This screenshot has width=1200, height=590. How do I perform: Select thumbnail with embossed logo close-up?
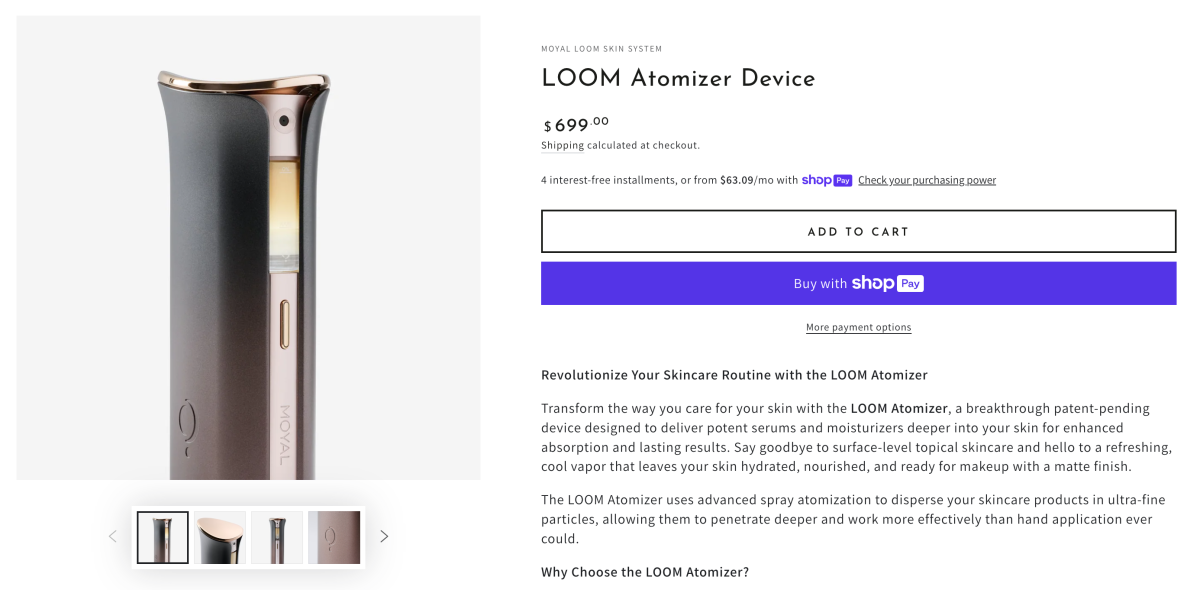tap(334, 538)
